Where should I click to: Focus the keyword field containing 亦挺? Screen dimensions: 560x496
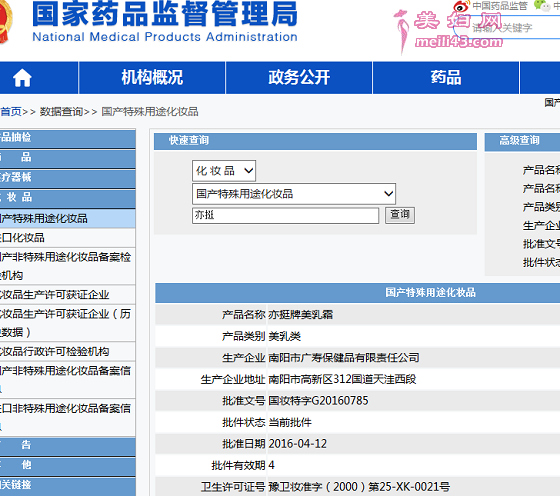tap(285, 216)
